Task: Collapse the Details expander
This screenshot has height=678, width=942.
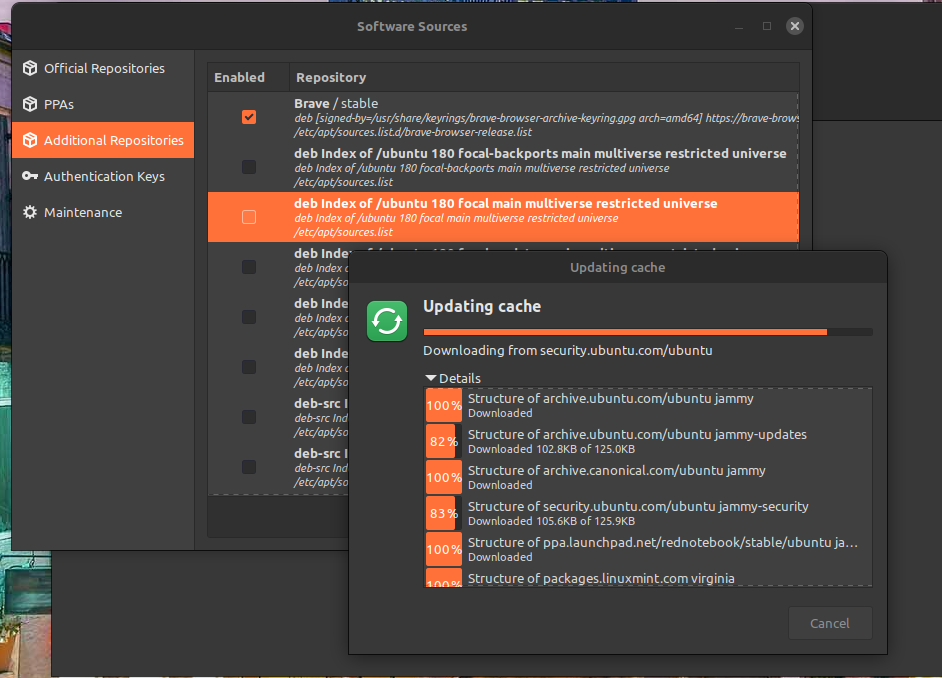Action: point(453,378)
